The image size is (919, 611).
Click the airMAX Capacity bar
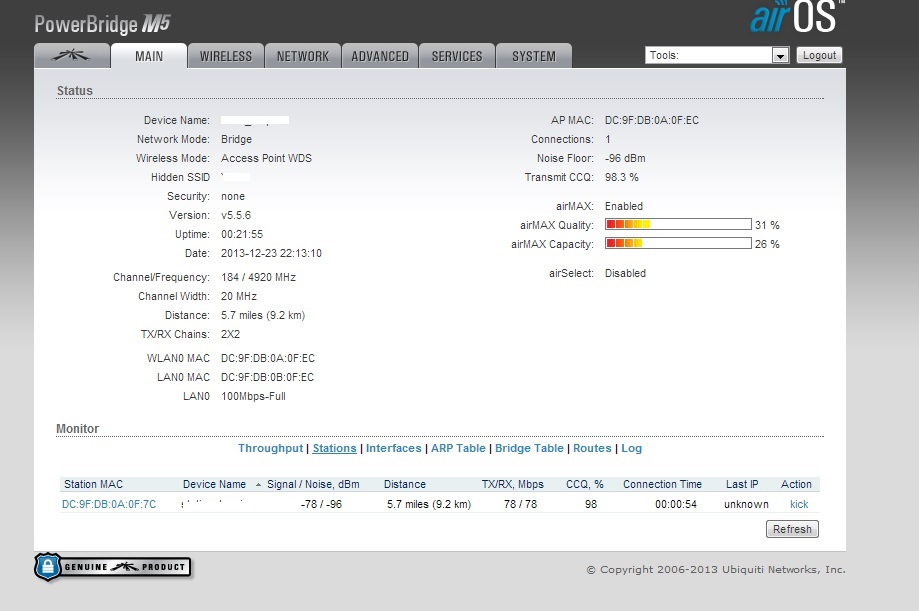(x=678, y=243)
